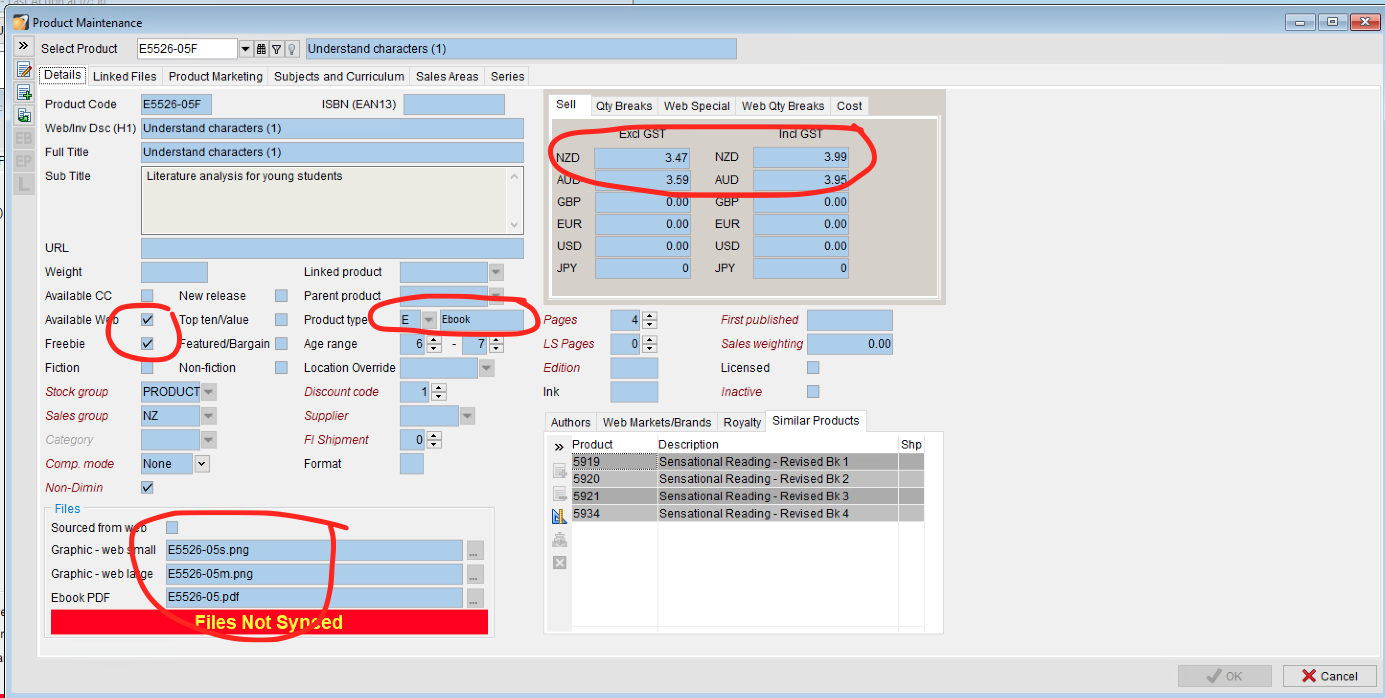Open the Location Override dropdown
The image size is (1385, 698).
tap(487, 368)
